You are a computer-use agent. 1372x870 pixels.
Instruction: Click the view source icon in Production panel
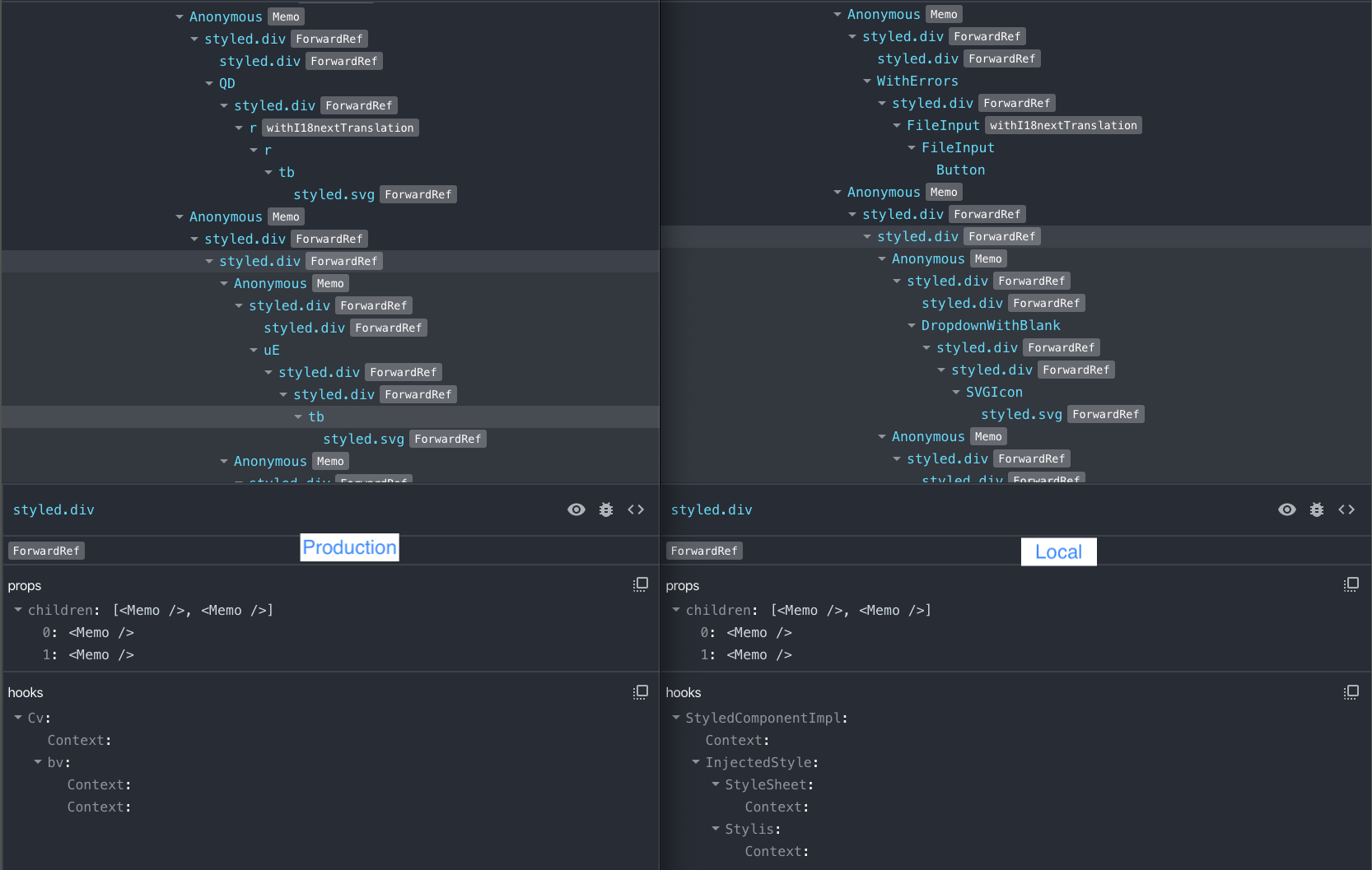[636, 509]
